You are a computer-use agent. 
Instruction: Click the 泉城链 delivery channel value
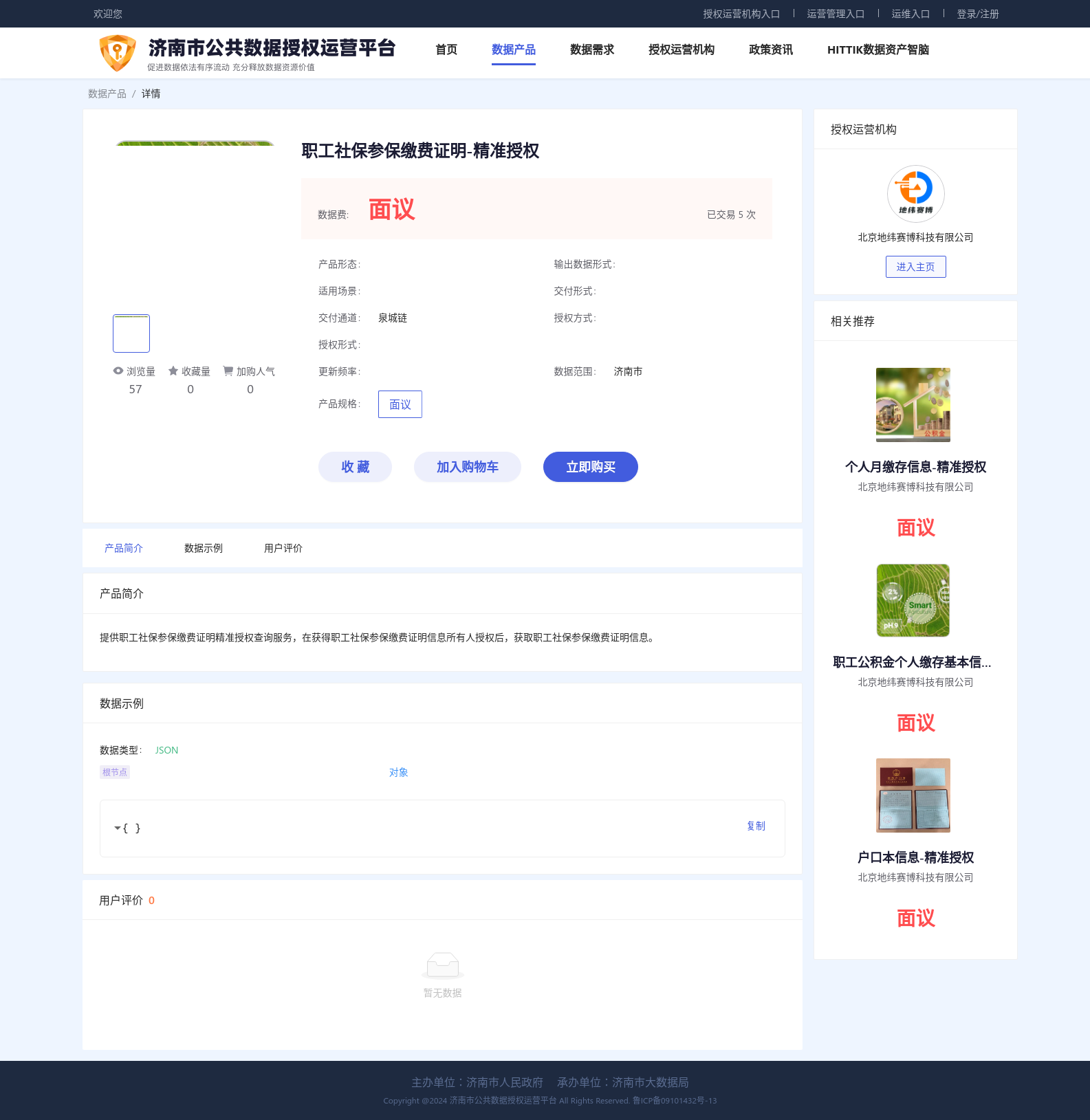tap(393, 318)
